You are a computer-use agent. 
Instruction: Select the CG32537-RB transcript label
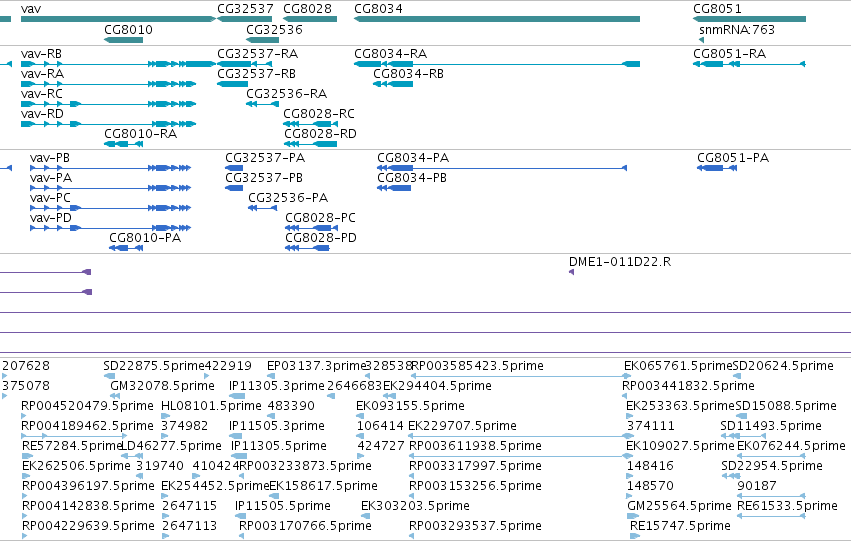tap(257, 74)
